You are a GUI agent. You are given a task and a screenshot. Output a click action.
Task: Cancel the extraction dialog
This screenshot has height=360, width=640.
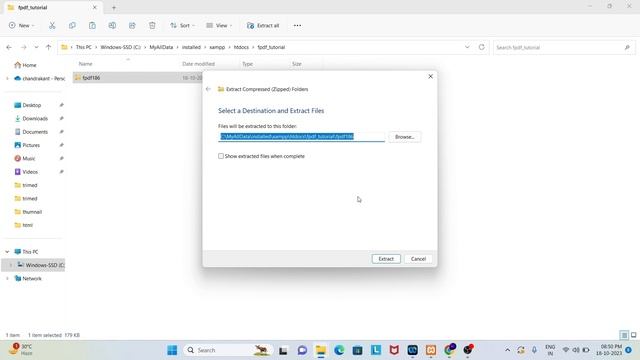pyautogui.click(x=418, y=259)
